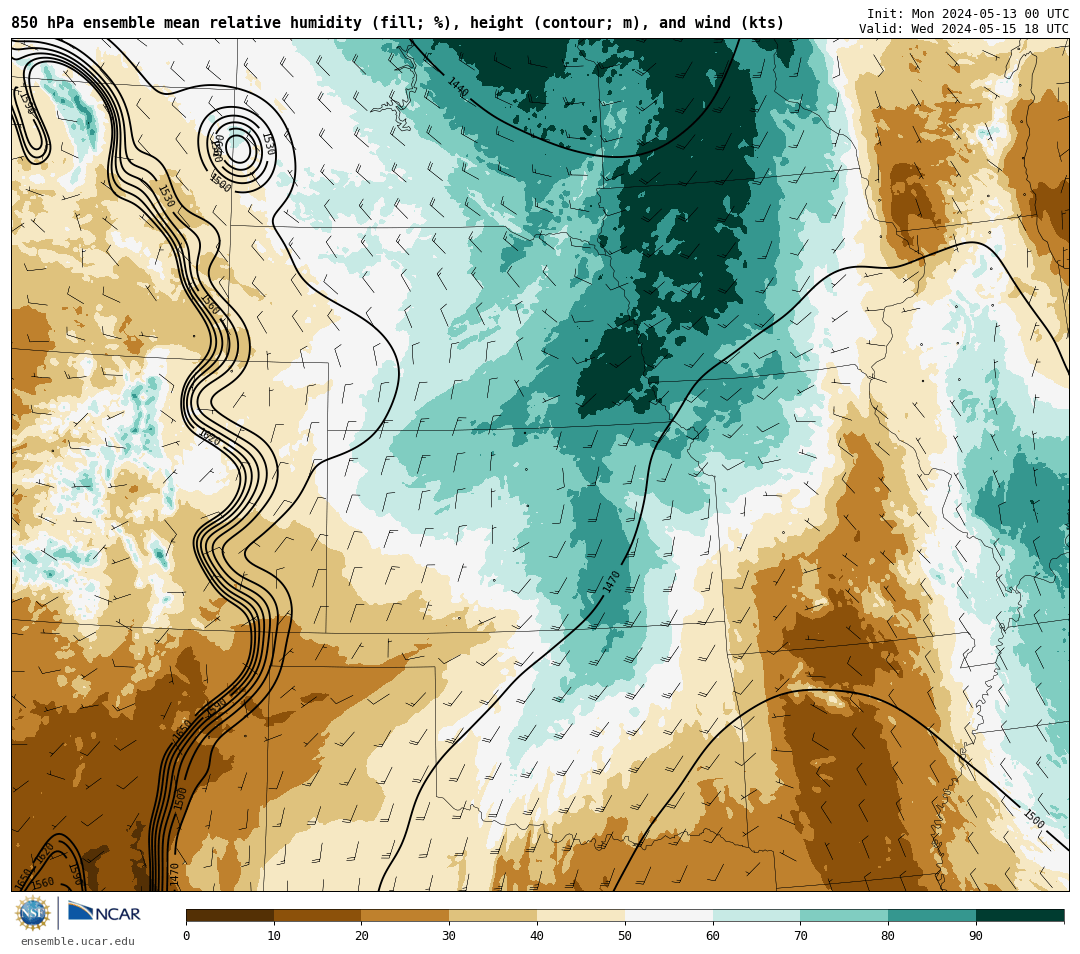Click colorbar tick label '90'
Screen dimensions: 1080x954
[976, 936]
